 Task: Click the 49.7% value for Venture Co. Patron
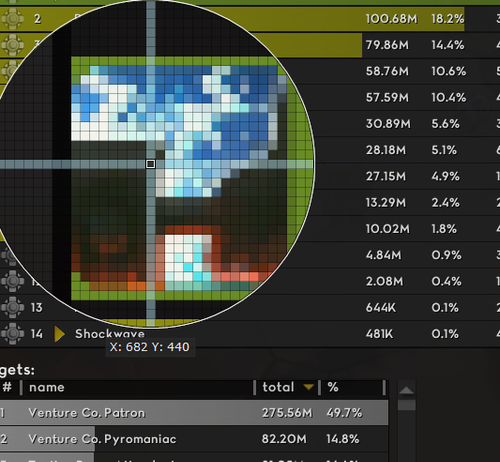[344, 413]
